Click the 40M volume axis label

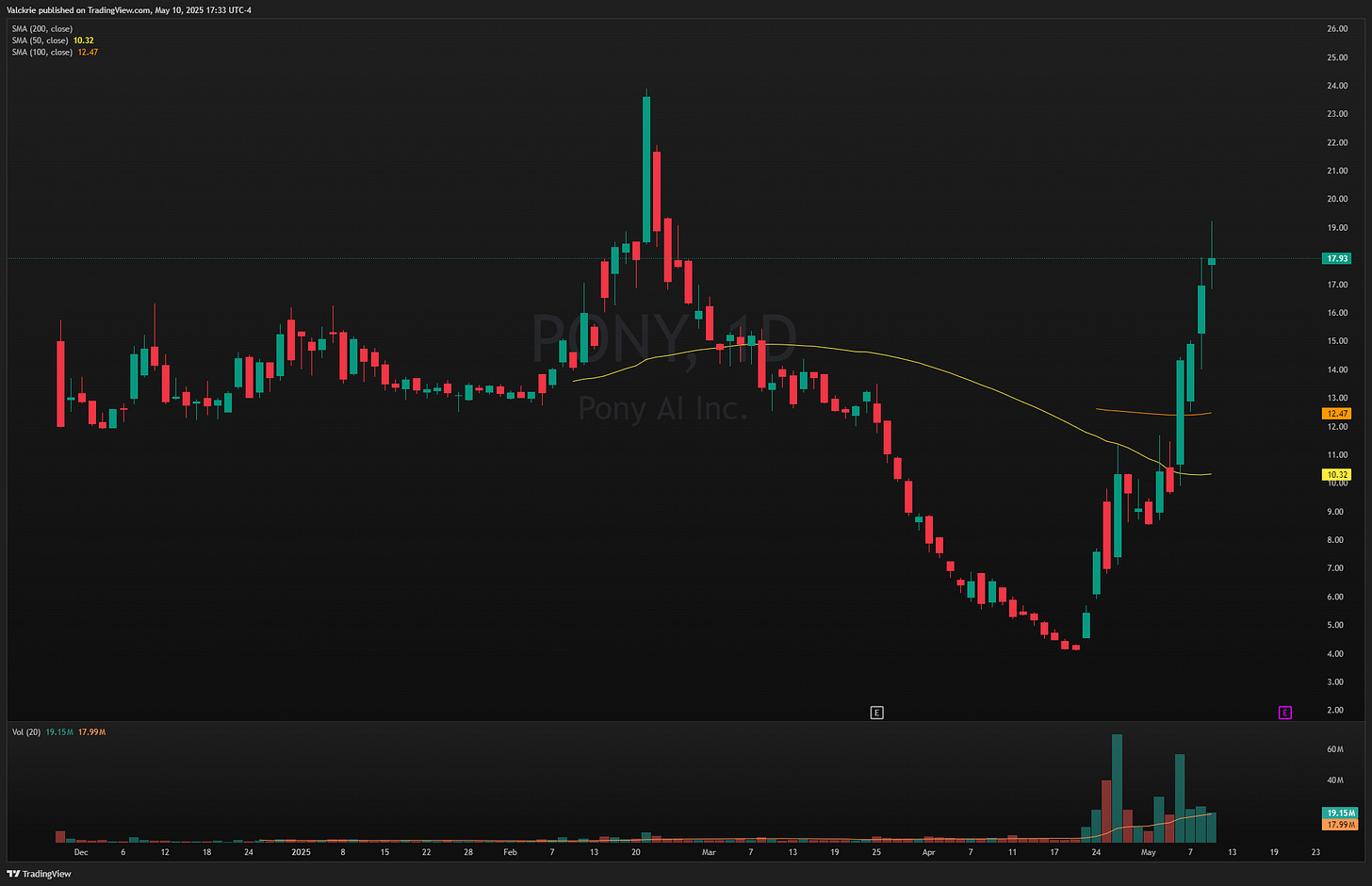pos(1334,780)
